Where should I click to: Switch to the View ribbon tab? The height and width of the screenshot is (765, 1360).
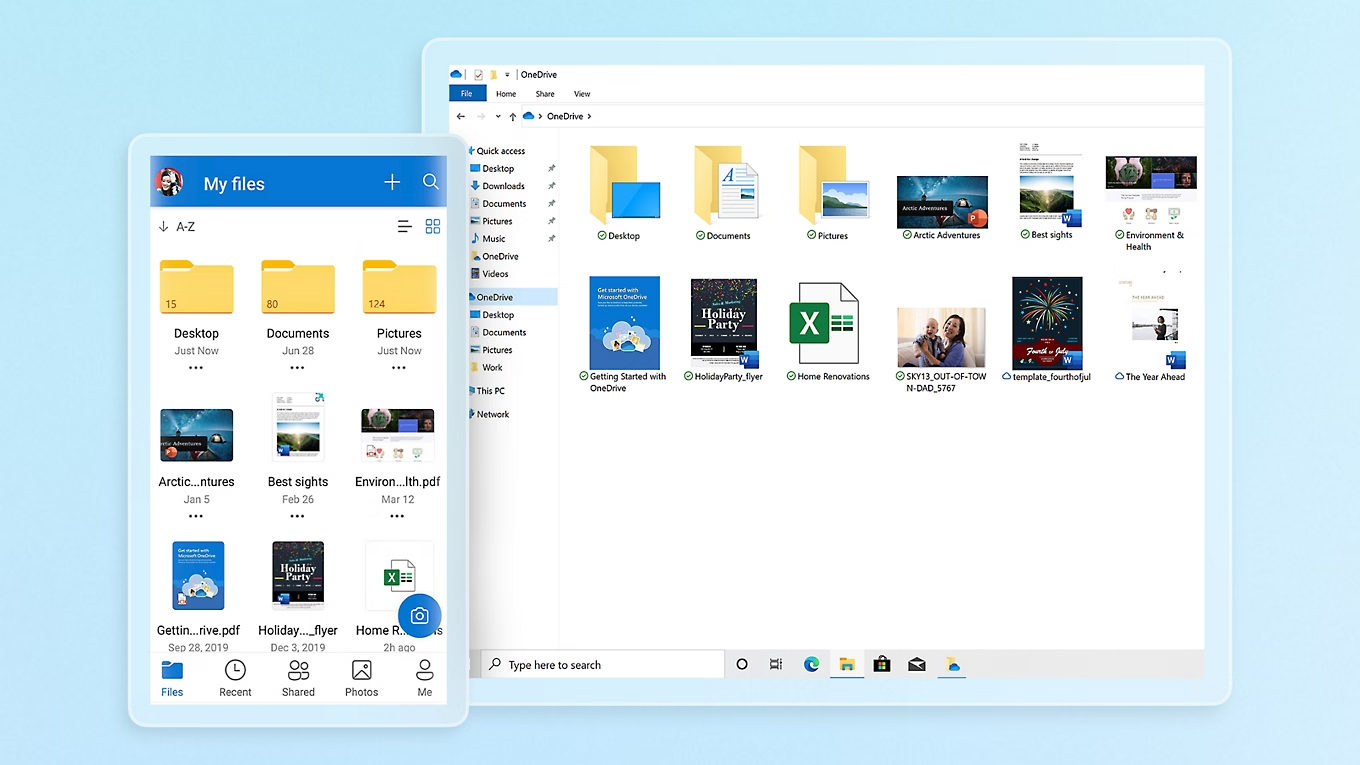tap(582, 93)
